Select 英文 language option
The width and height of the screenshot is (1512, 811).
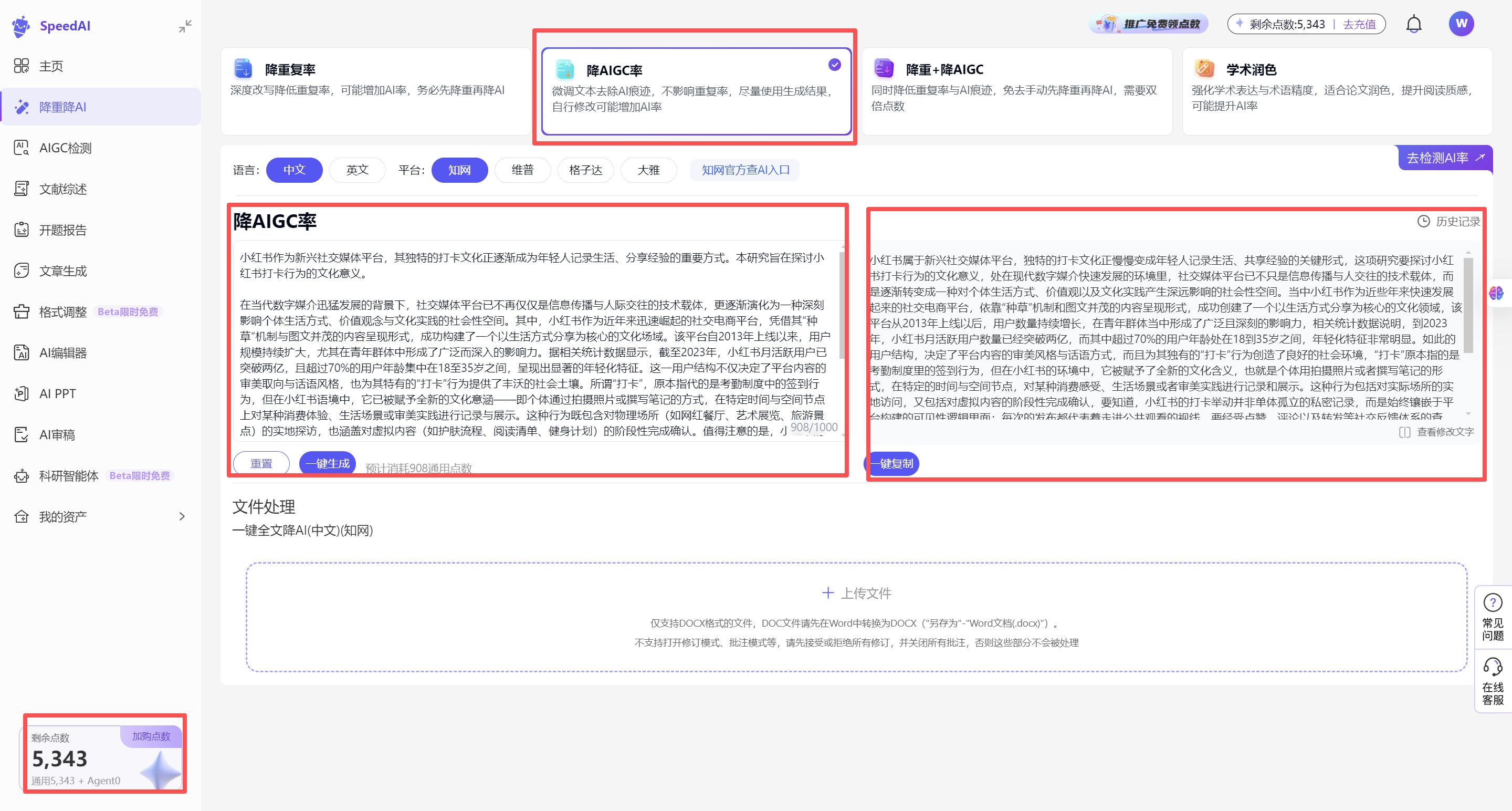[x=357, y=170]
